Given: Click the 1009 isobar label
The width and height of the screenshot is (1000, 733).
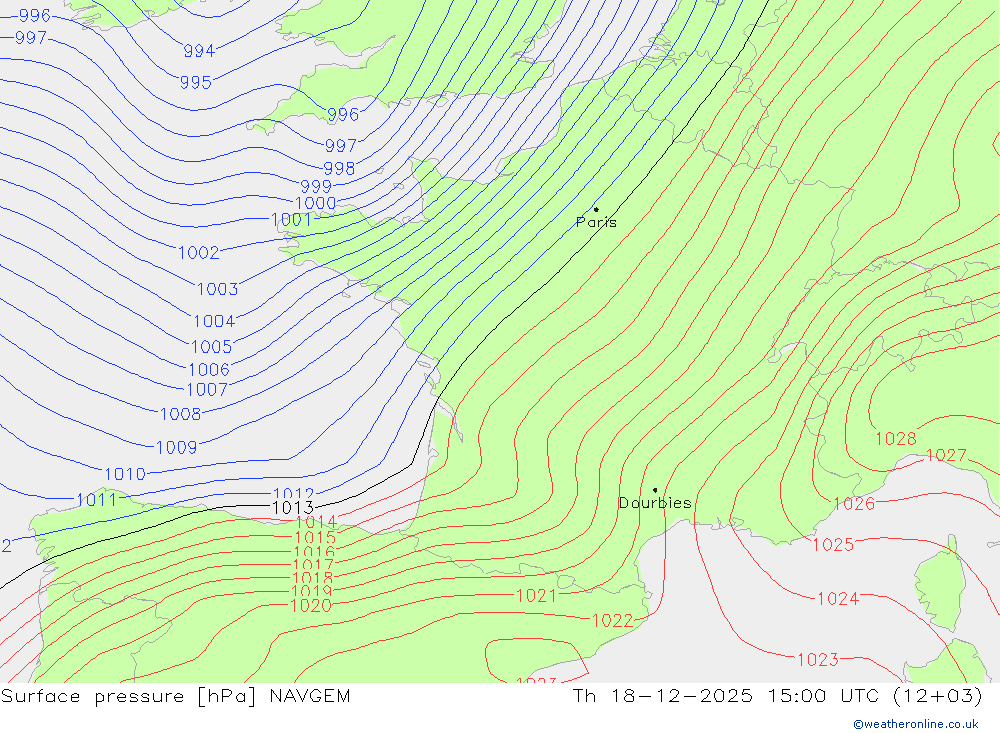Looking at the screenshot, I should click(177, 447).
